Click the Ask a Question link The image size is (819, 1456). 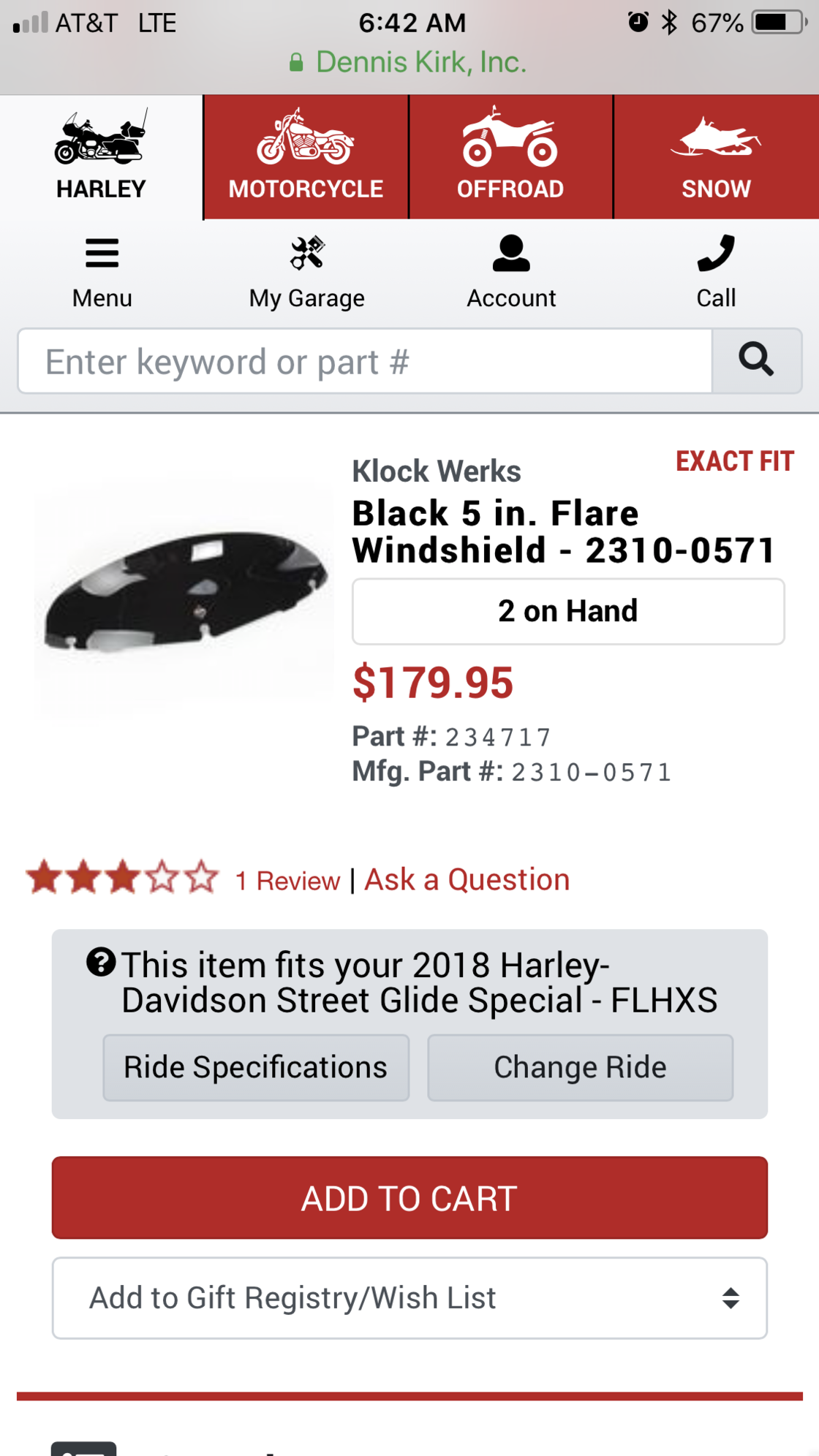(467, 879)
